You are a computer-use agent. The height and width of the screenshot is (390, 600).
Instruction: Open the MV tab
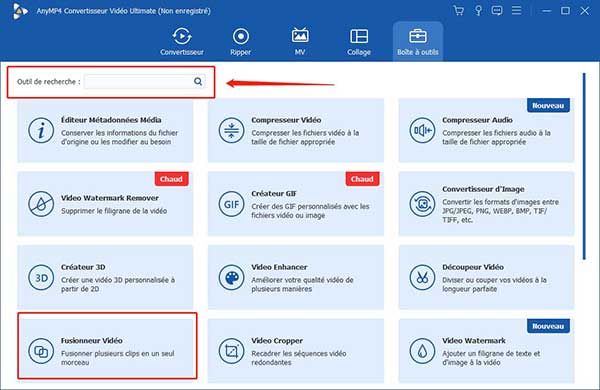(x=300, y=41)
